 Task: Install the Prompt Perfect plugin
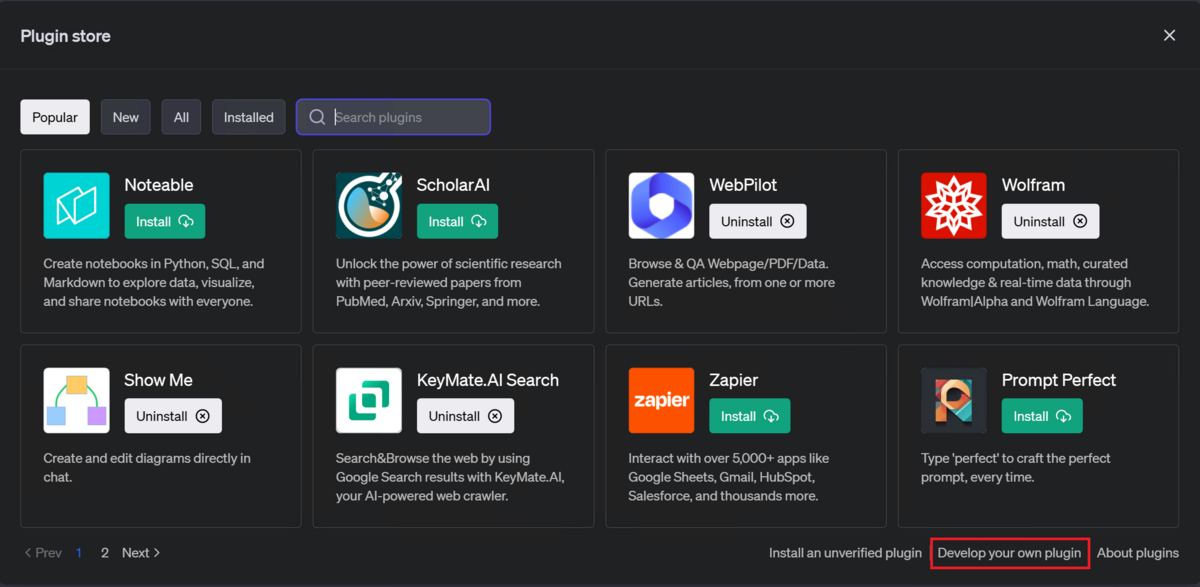click(1042, 416)
